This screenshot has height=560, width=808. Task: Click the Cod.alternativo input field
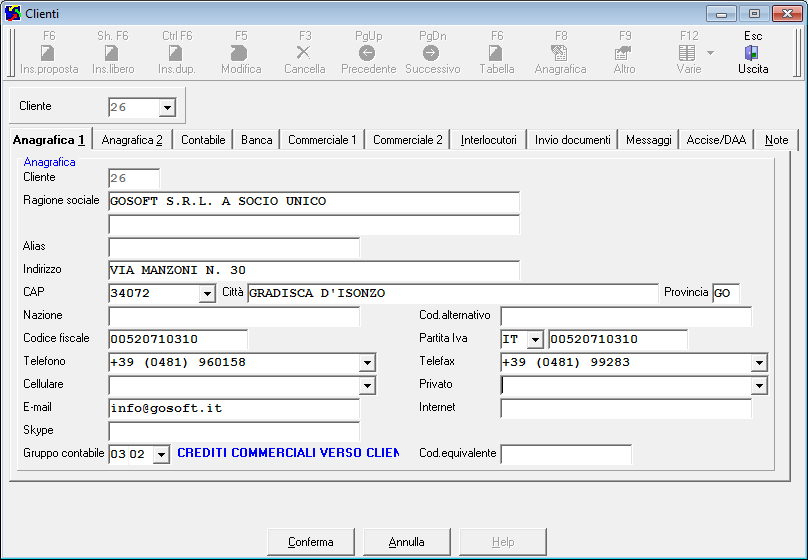[626, 316]
